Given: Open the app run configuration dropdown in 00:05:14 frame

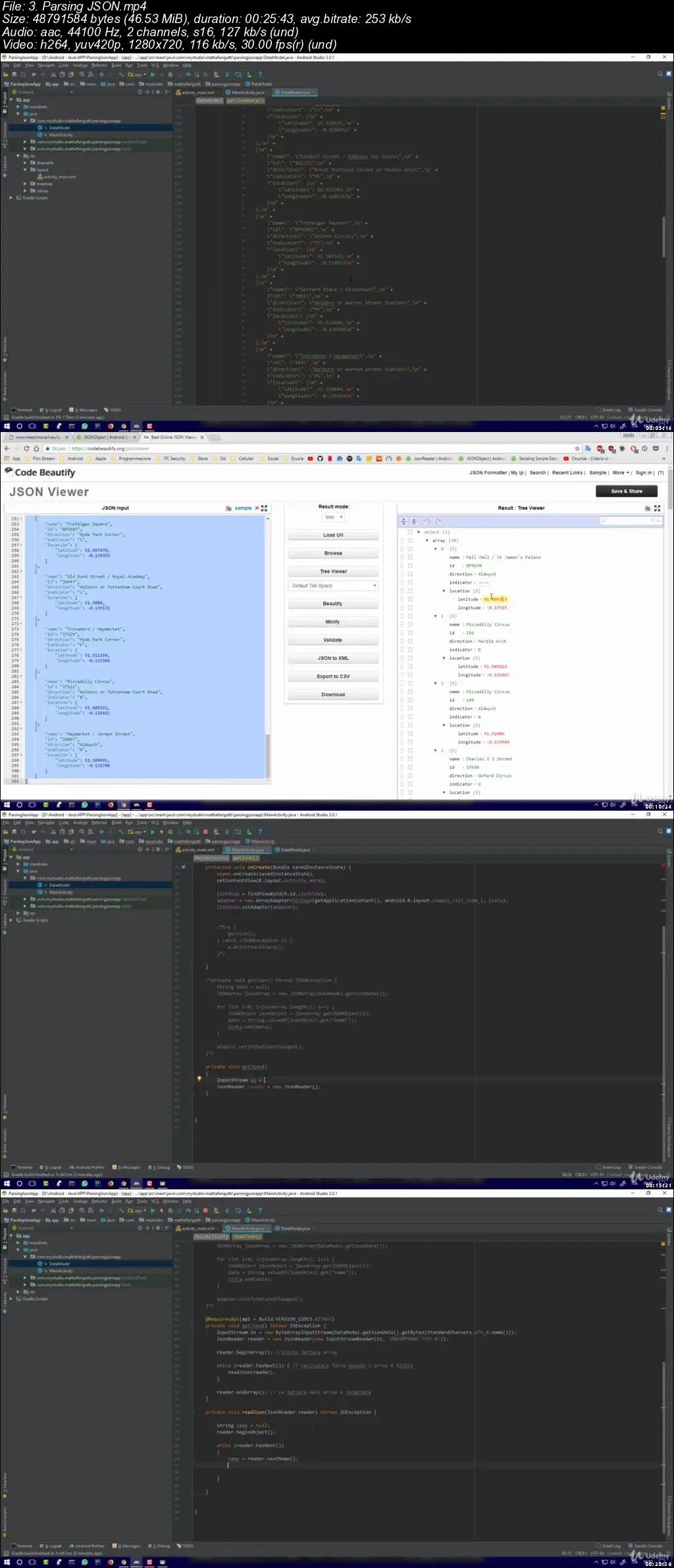Looking at the screenshot, I should pyautogui.click(x=138, y=75).
